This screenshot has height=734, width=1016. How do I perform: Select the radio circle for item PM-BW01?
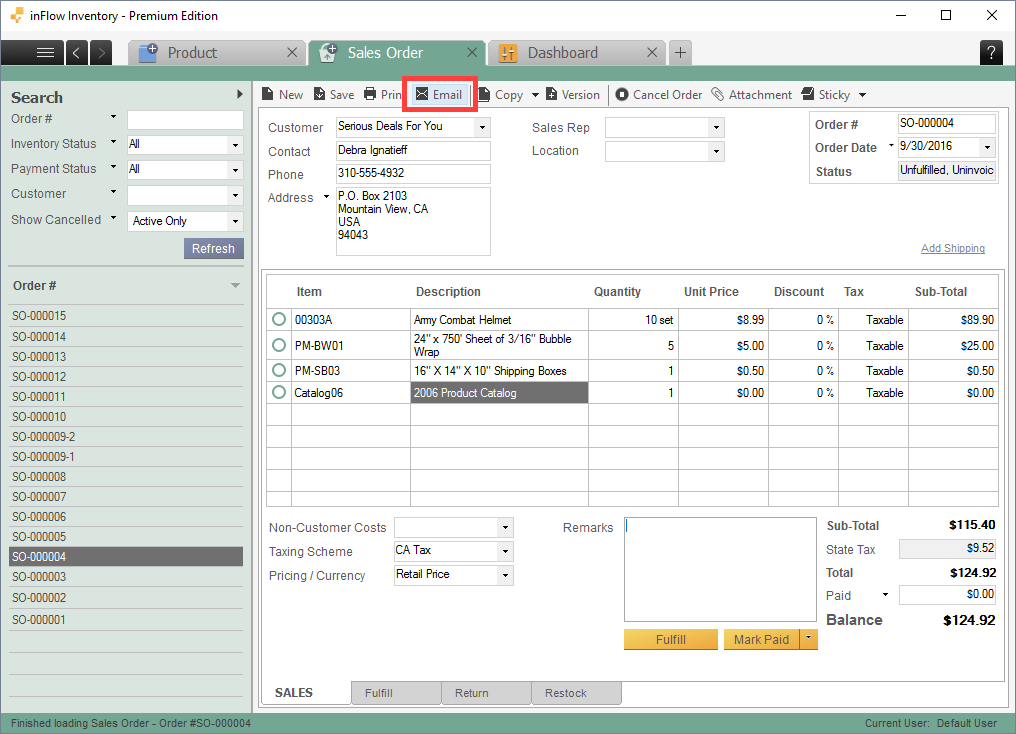click(279, 345)
